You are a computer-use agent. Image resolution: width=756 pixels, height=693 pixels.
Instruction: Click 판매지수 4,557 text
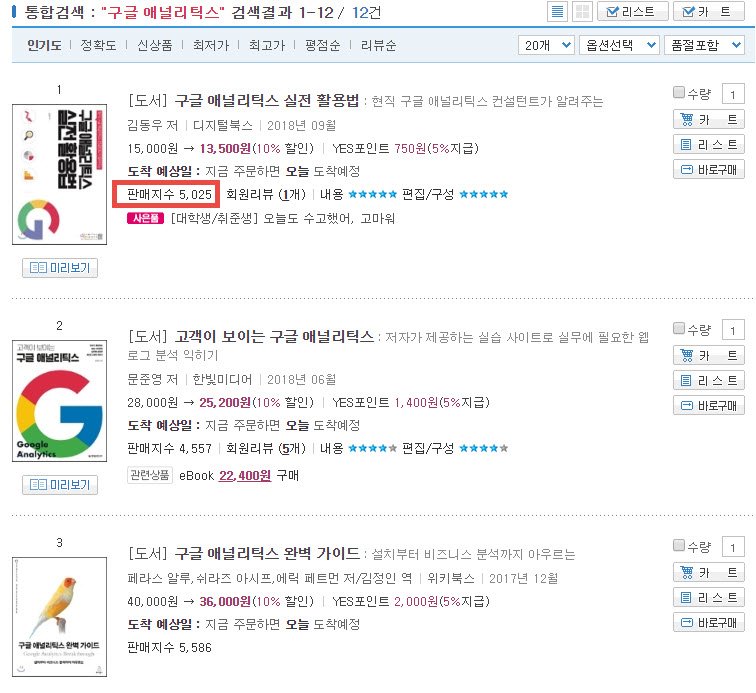[x=170, y=448]
